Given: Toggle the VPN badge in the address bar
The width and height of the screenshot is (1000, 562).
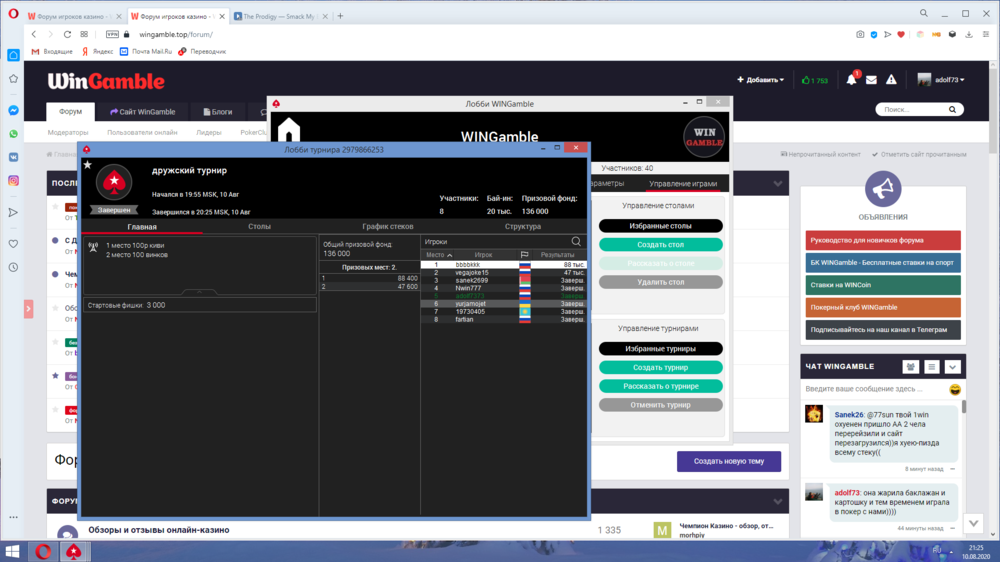Looking at the screenshot, I should (112, 34).
